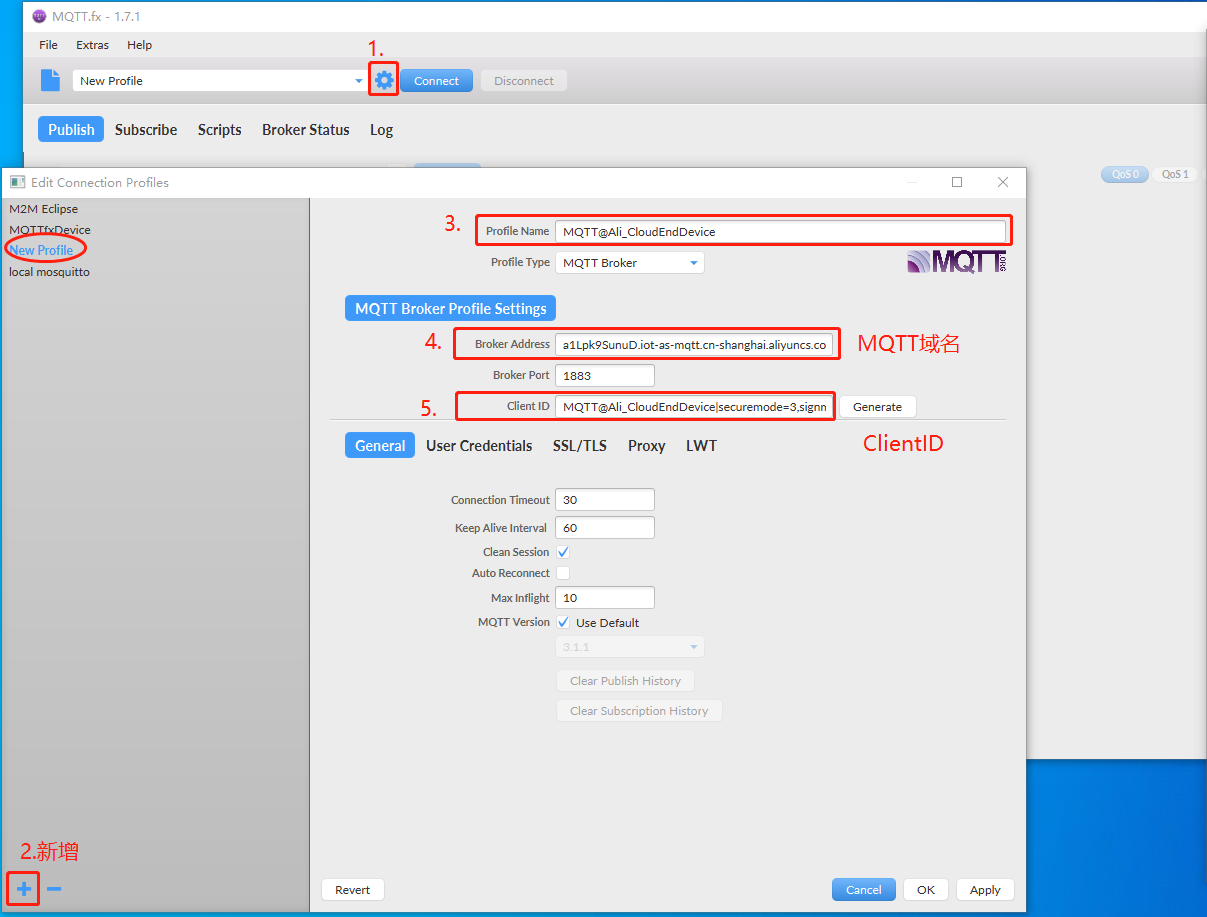Screen dimensions: 1207x917
Task: Open the File menu
Action: [48, 45]
